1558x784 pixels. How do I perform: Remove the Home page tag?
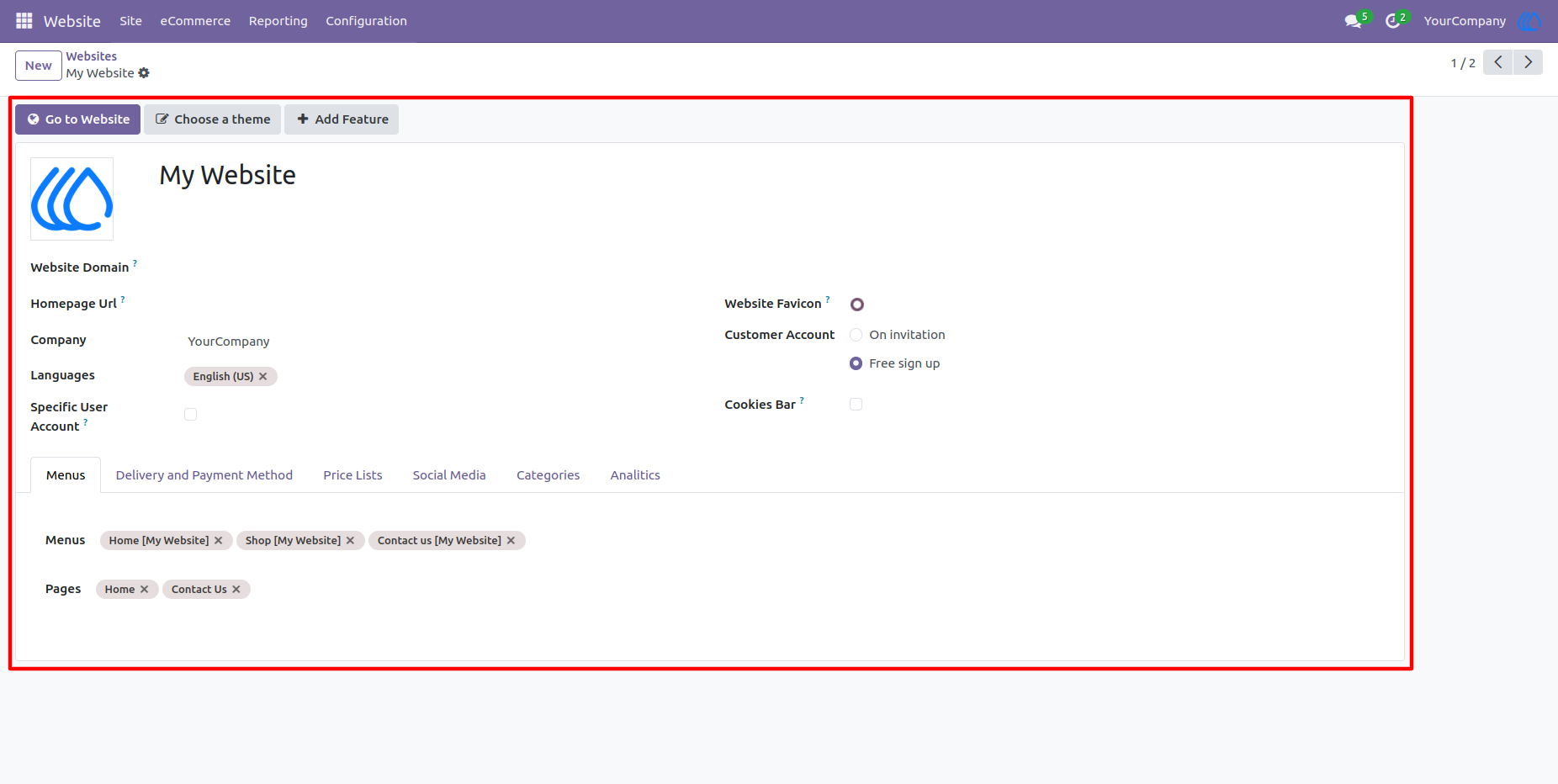(145, 589)
